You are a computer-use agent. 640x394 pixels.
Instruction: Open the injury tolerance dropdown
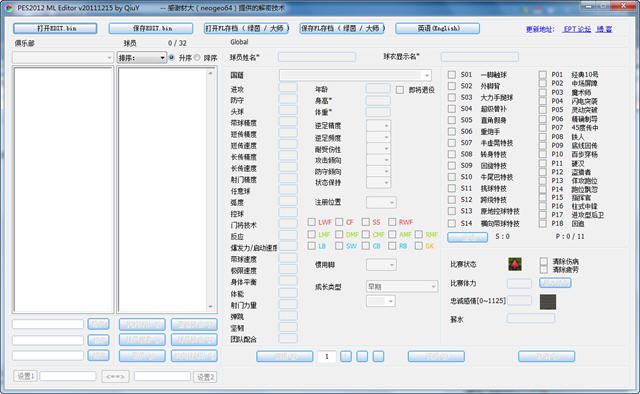pos(378,149)
